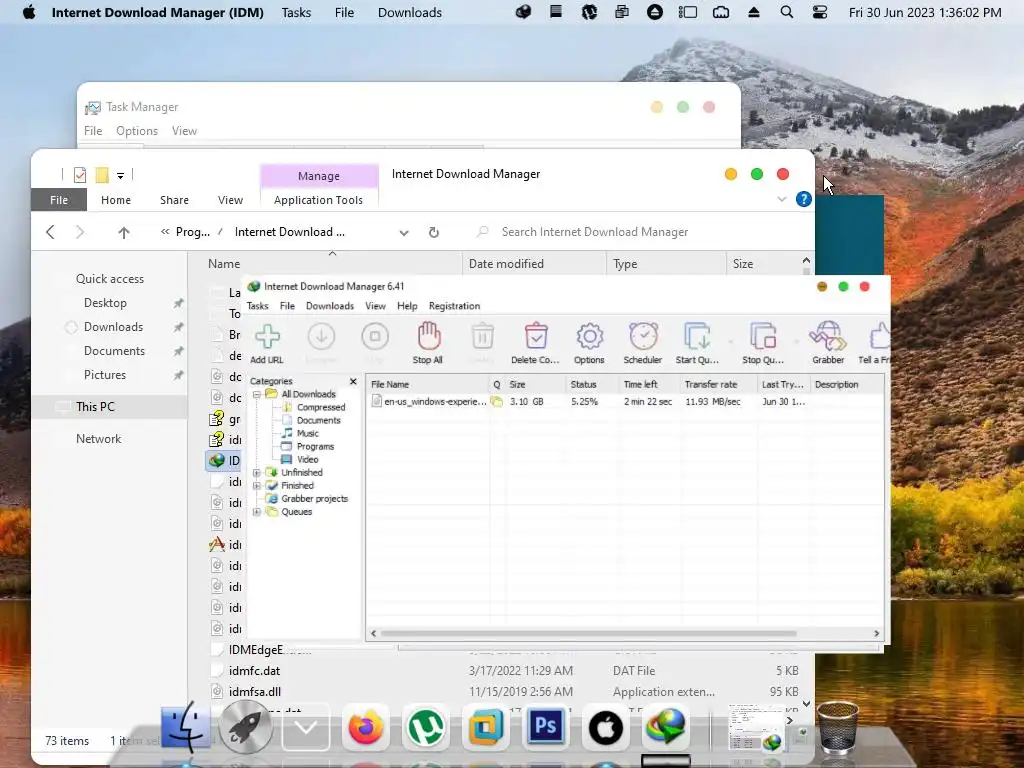The image size is (1024, 768).
Task: Open Downloads in Quick access
Action: tap(113, 327)
